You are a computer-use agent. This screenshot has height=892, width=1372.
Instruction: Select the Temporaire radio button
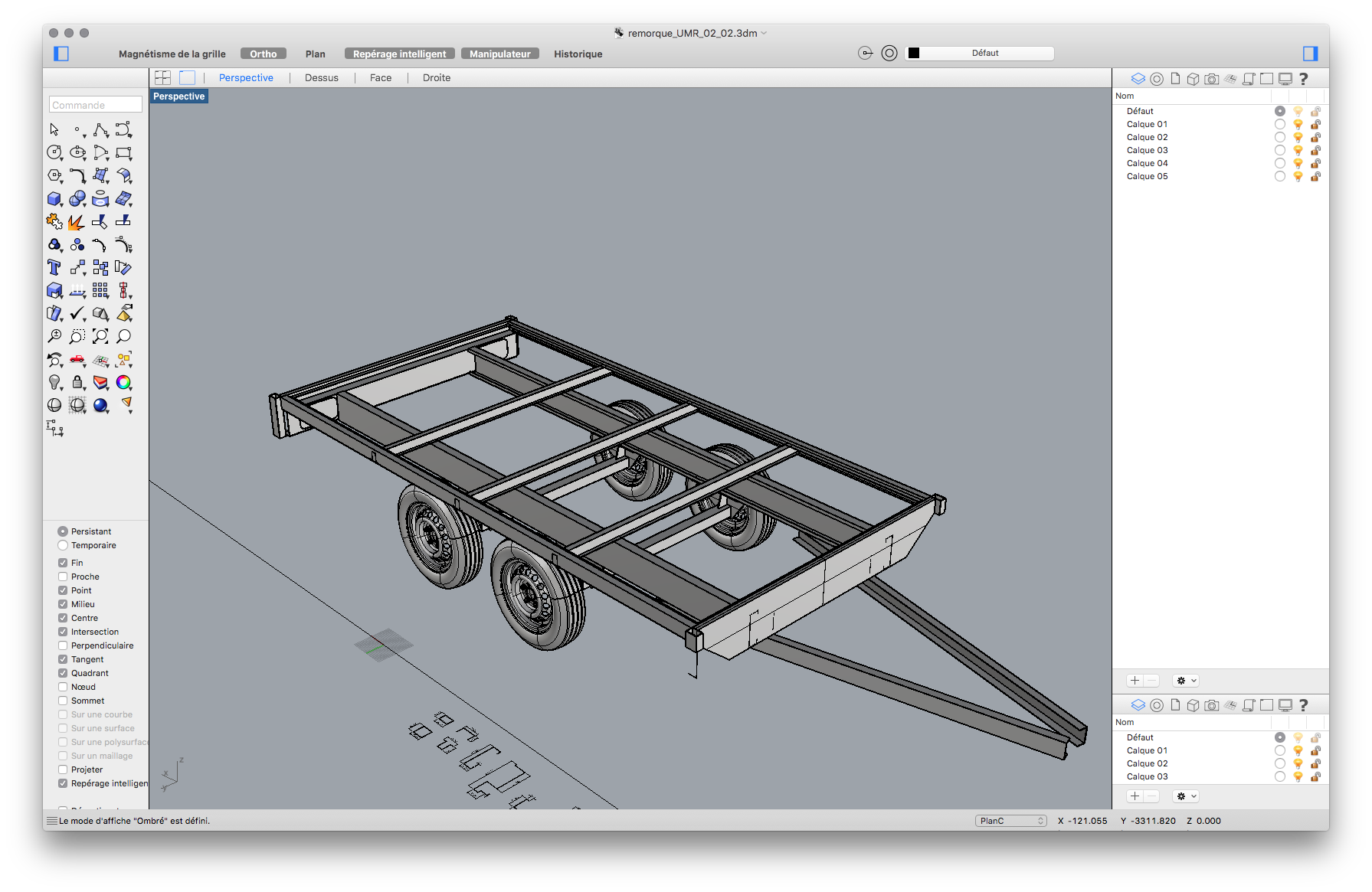coord(63,545)
